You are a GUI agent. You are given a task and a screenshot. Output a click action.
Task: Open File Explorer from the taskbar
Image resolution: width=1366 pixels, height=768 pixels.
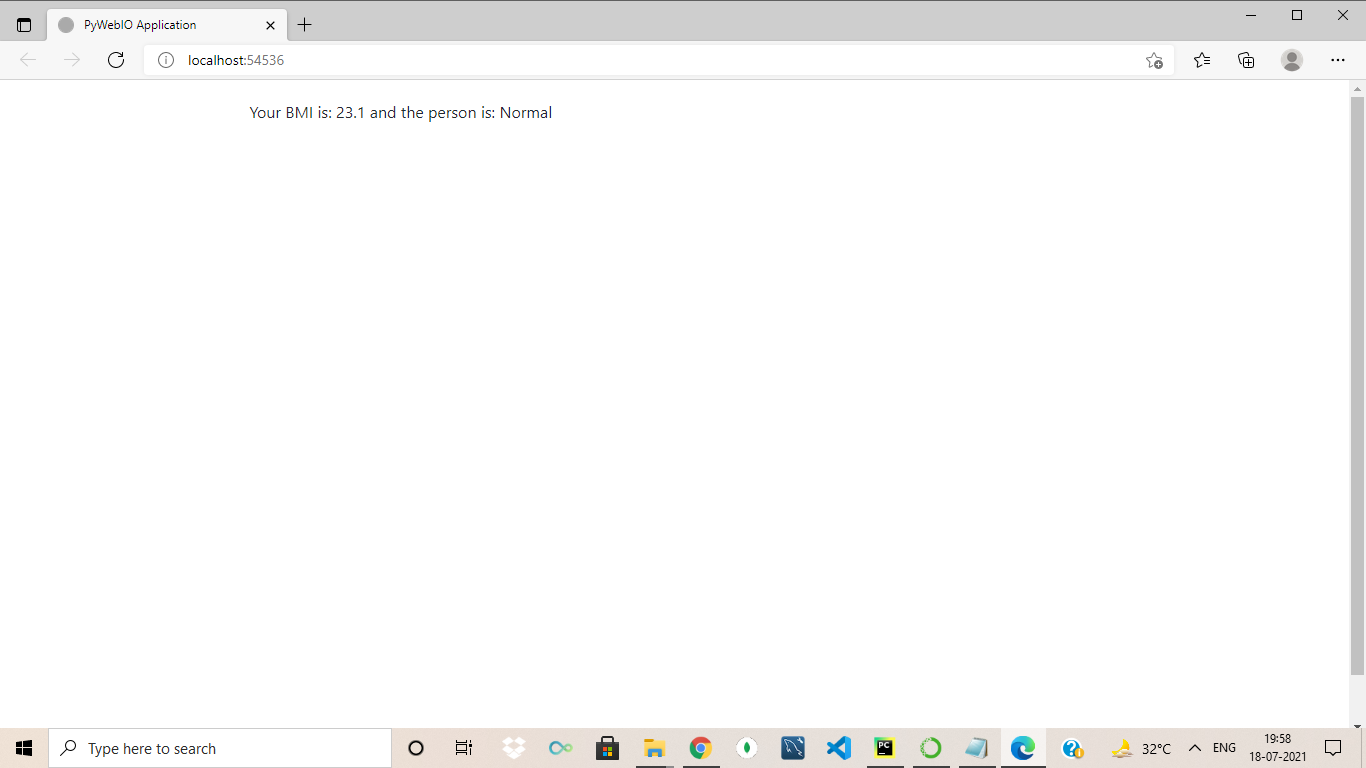(654, 748)
